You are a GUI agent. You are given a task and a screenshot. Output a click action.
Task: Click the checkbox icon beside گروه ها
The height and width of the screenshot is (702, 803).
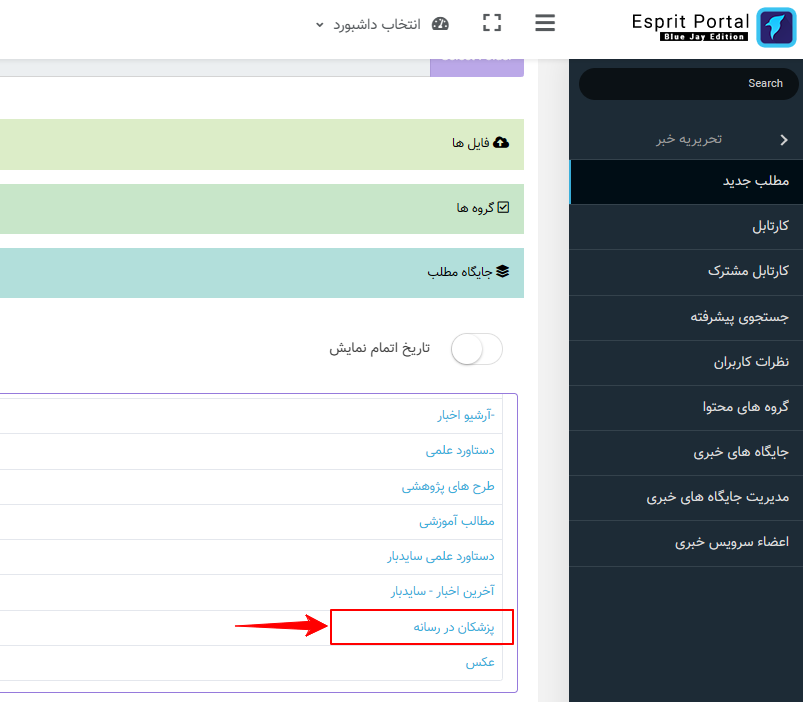click(x=503, y=207)
